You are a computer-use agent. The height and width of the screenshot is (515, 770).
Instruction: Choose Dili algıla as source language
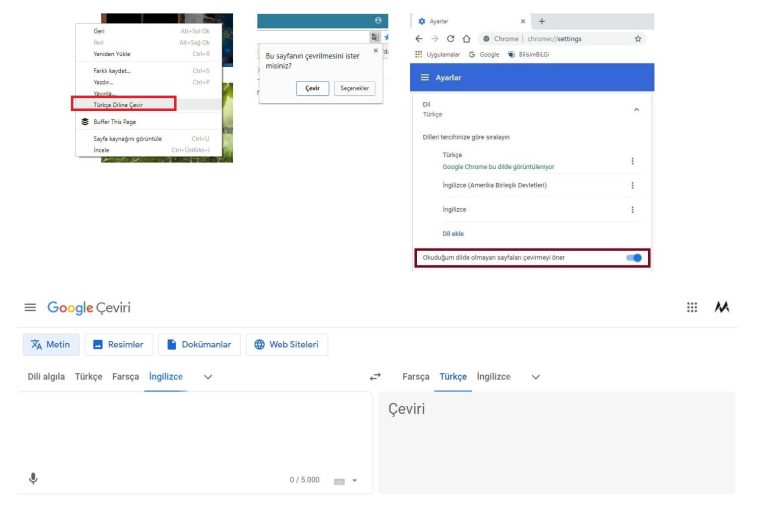(x=46, y=377)
